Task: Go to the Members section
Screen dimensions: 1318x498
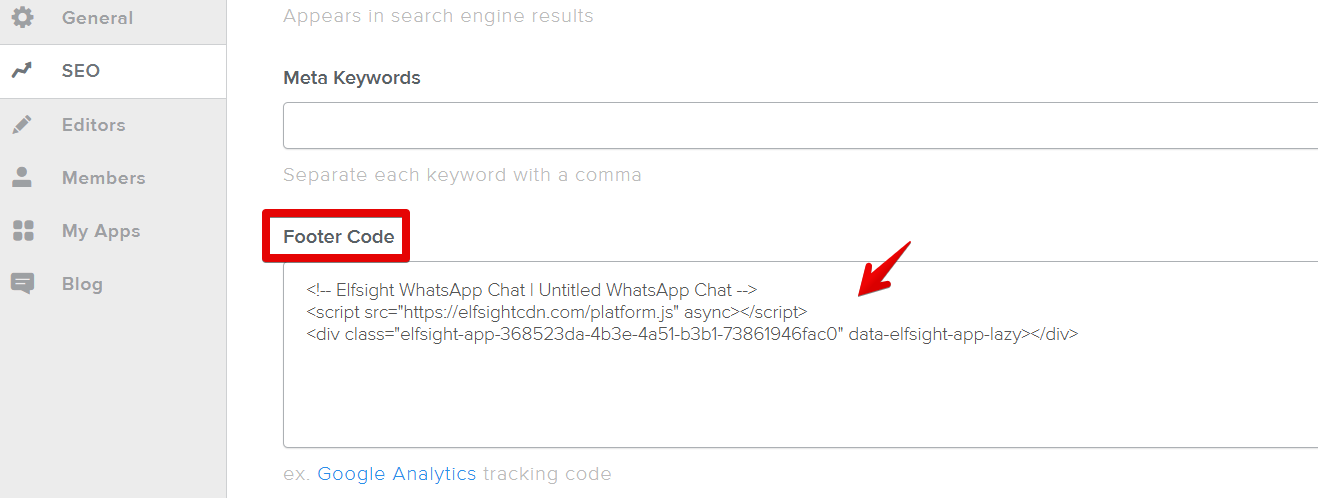Action: 104,178
